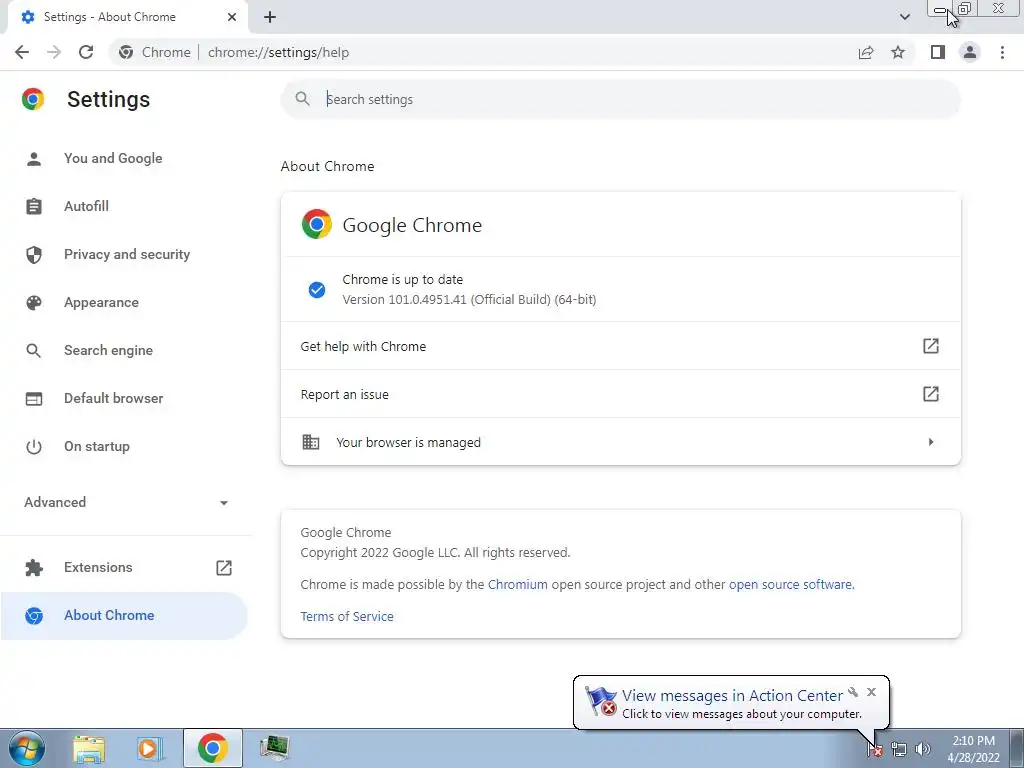The height and width of the screenshot is (768, 1024).
Task: Select About Chrome in the sidebar
Action: coord(124,615)
